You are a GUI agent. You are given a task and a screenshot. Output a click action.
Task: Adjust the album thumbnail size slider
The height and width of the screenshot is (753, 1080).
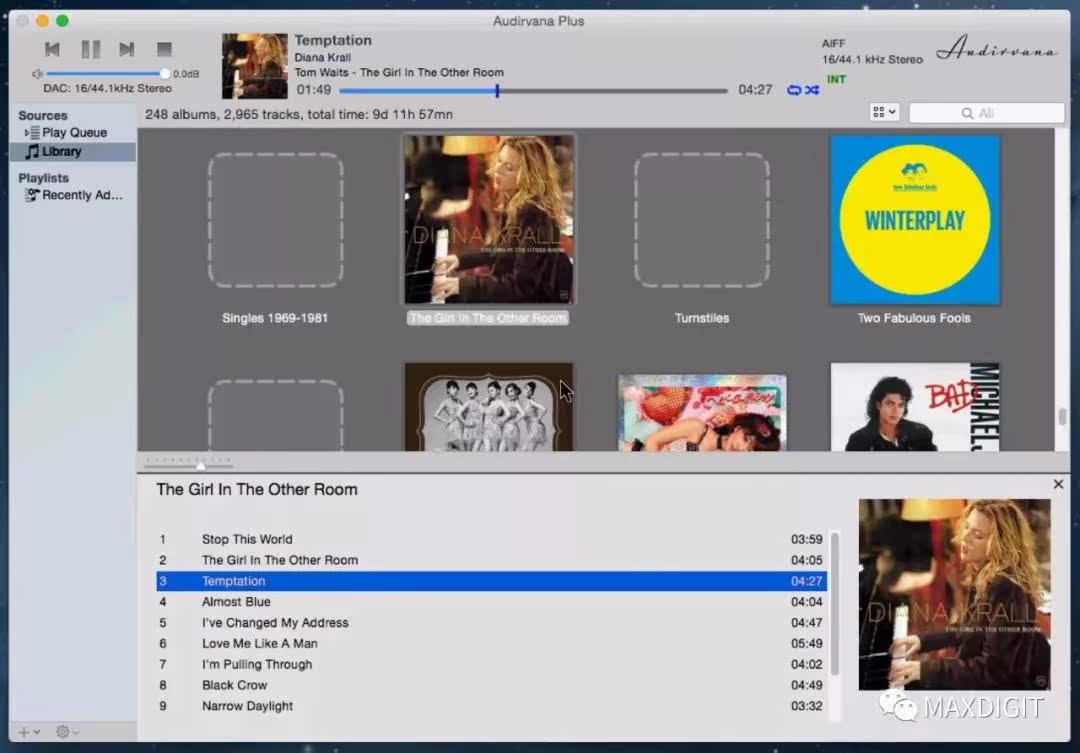pos(200,466)
